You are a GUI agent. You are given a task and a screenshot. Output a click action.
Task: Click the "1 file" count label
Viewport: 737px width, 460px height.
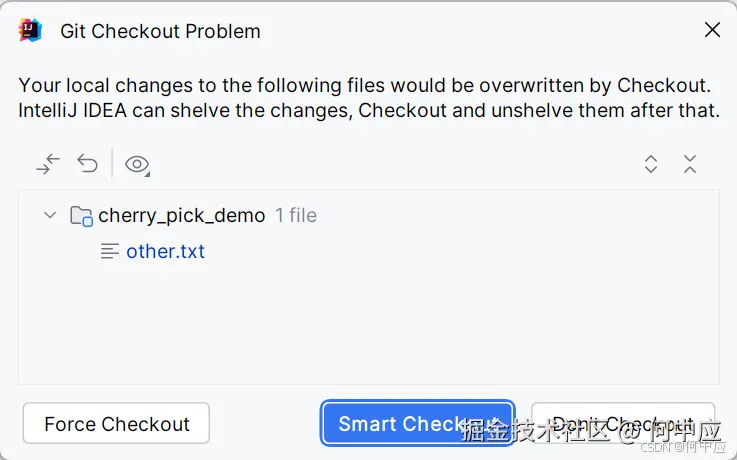coord(296,216)
